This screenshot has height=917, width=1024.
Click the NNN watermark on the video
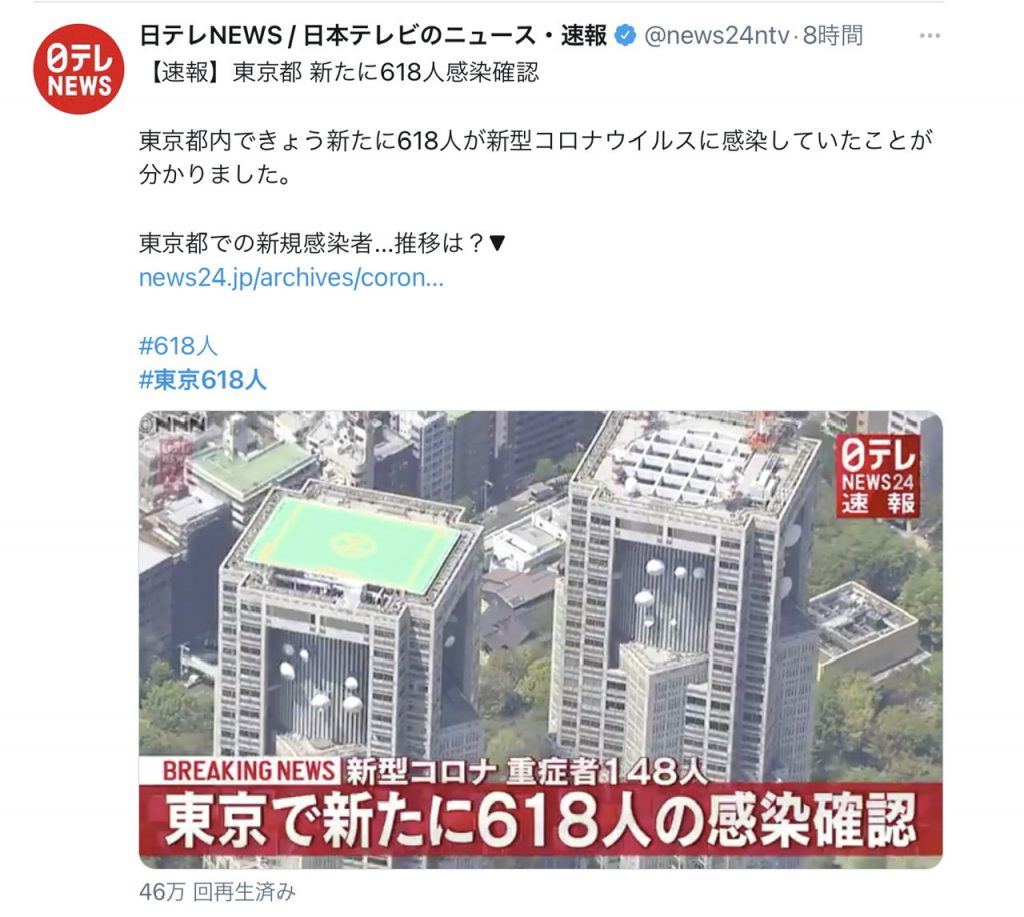pos(174,423)
